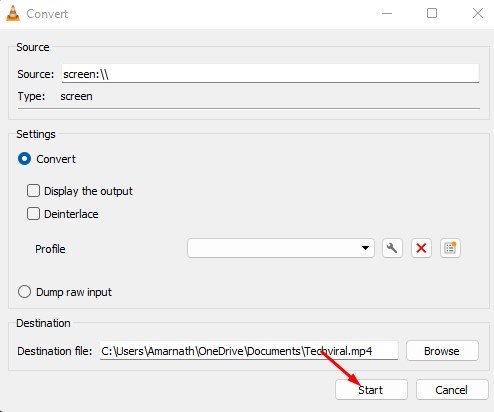Image resolution: width=494 pixels, height=412 pixels.
Task: Click the Deinterlace label text
Action: point(71,214)
